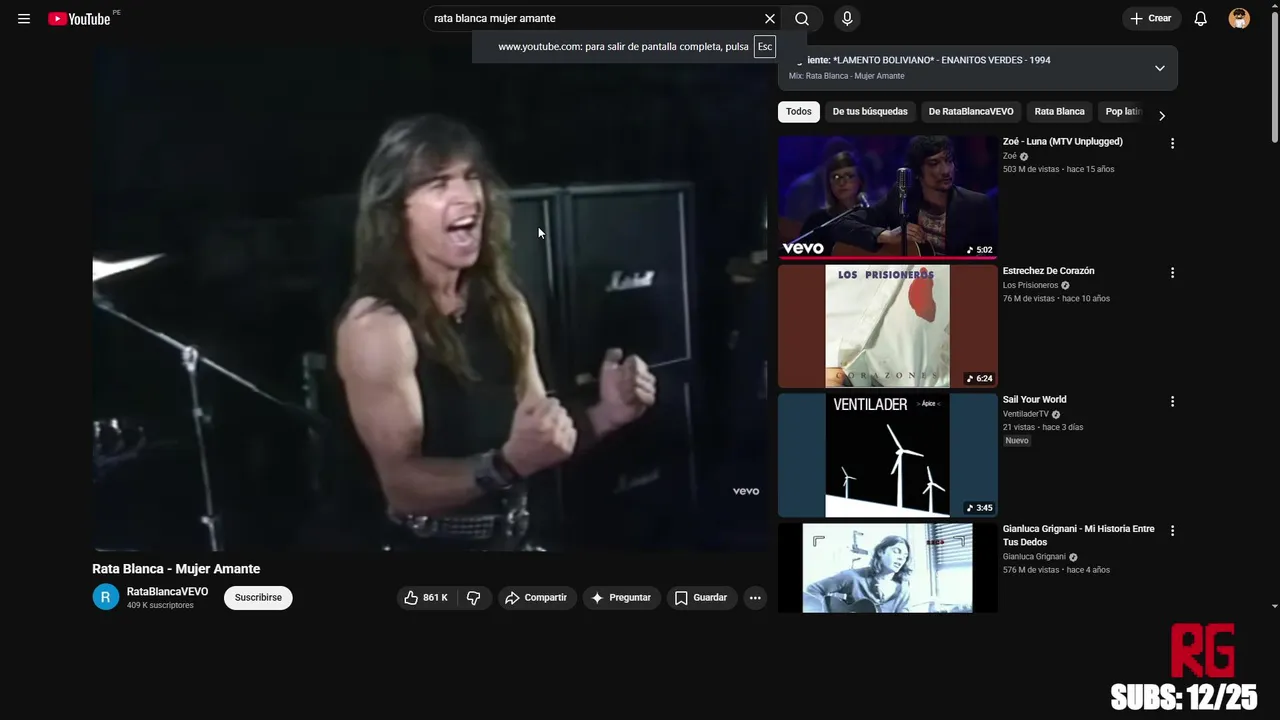Open options for Zoé Luna video
This screenshot has width=1280, height=720.
point(1173,144)
